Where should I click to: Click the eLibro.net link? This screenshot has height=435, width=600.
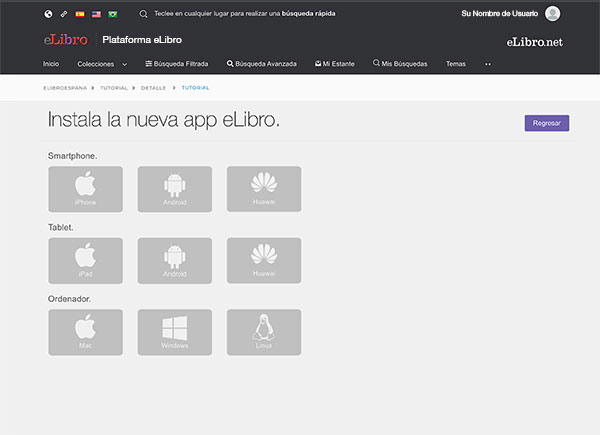pyautogui.click(x=535, y=42)
